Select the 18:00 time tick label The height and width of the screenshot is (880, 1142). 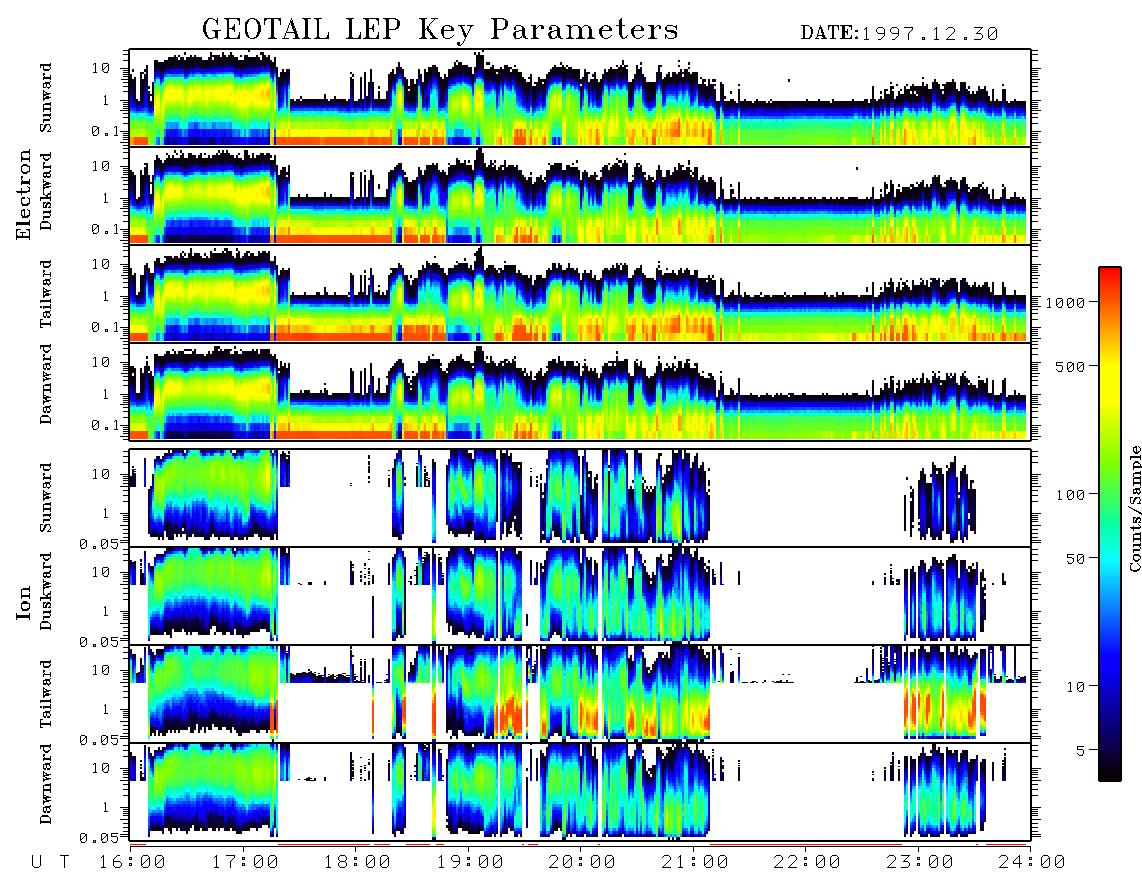point(358,862)
